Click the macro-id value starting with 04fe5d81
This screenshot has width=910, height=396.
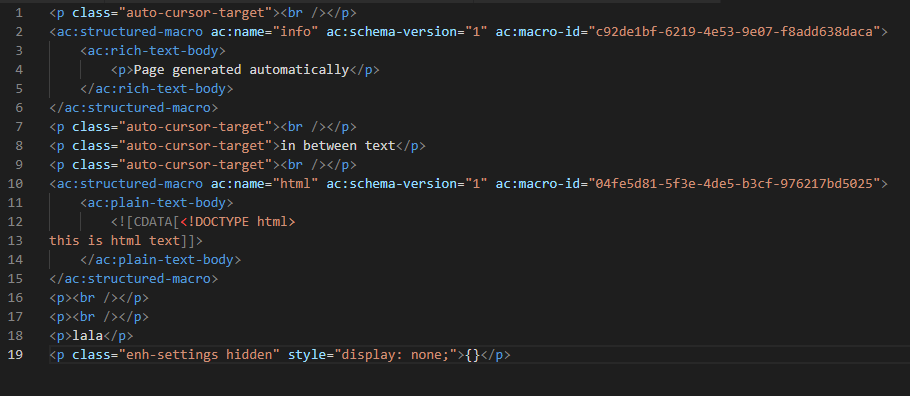click(x=735, y=184)
